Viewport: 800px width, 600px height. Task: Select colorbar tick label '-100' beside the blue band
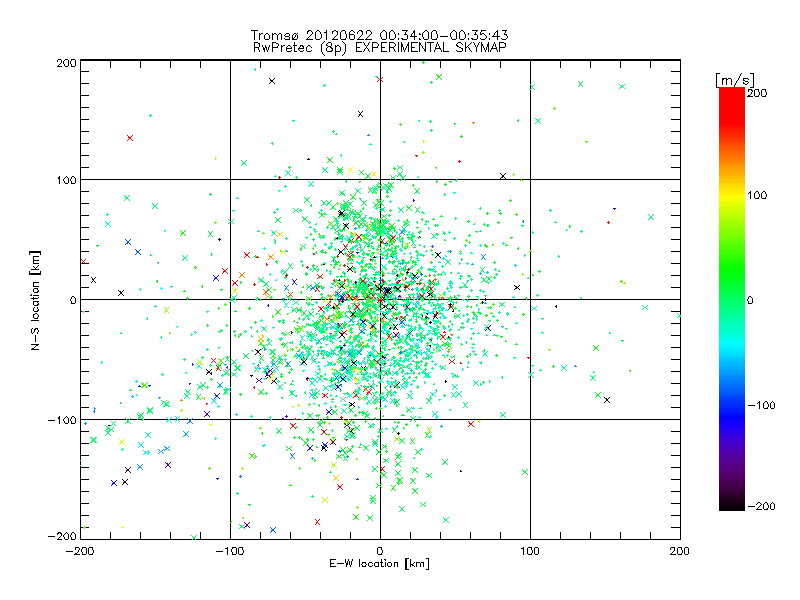[x=761, y=405]
